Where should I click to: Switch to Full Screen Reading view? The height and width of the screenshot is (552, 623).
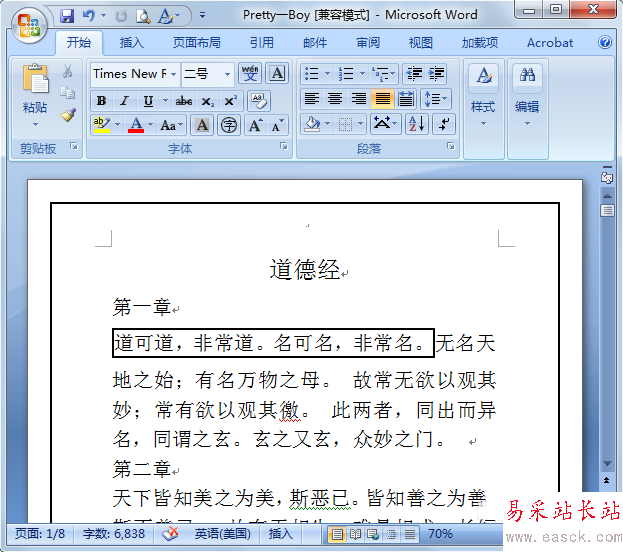[355, 535]
